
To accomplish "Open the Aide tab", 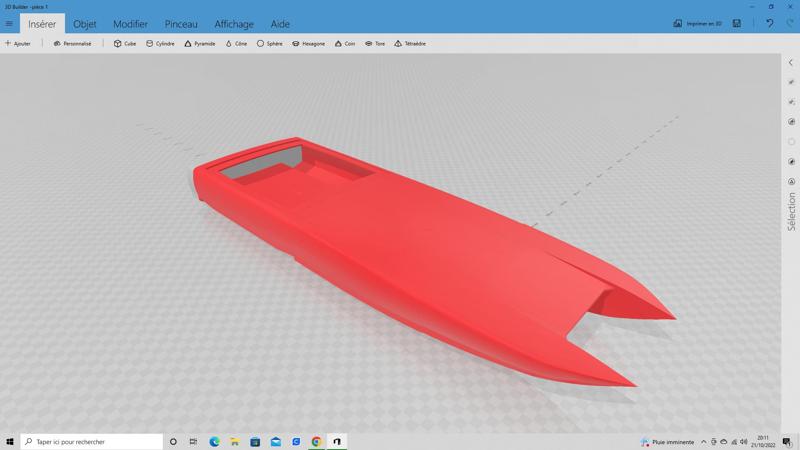I will (280, 24).
